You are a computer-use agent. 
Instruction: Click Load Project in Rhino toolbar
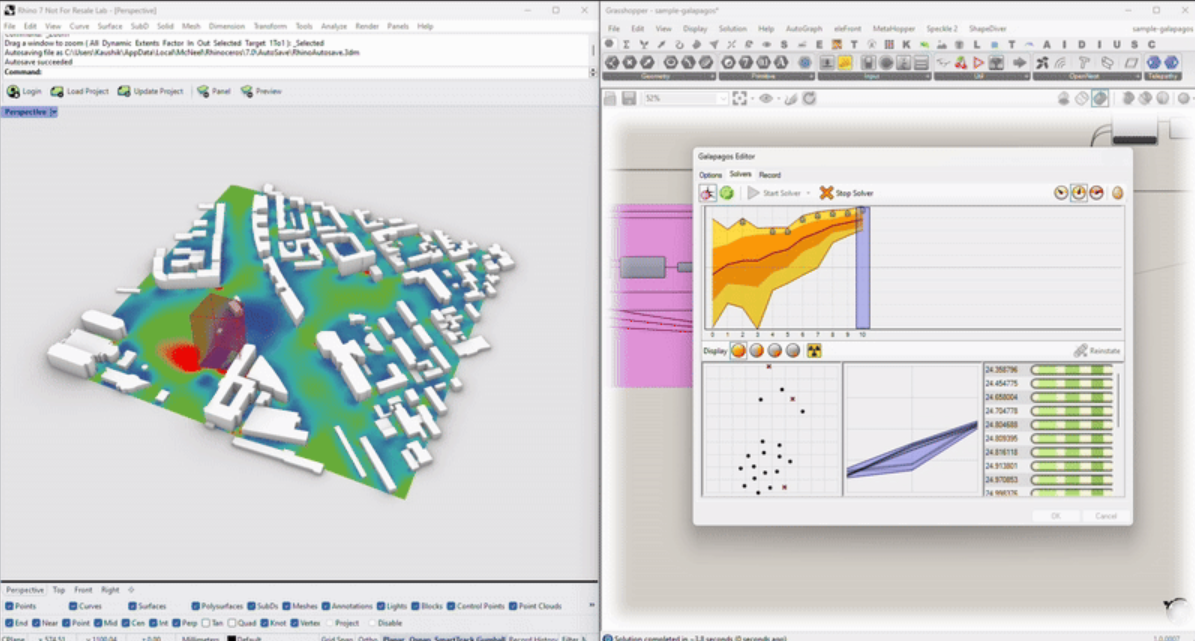click(x=79, y=91)
